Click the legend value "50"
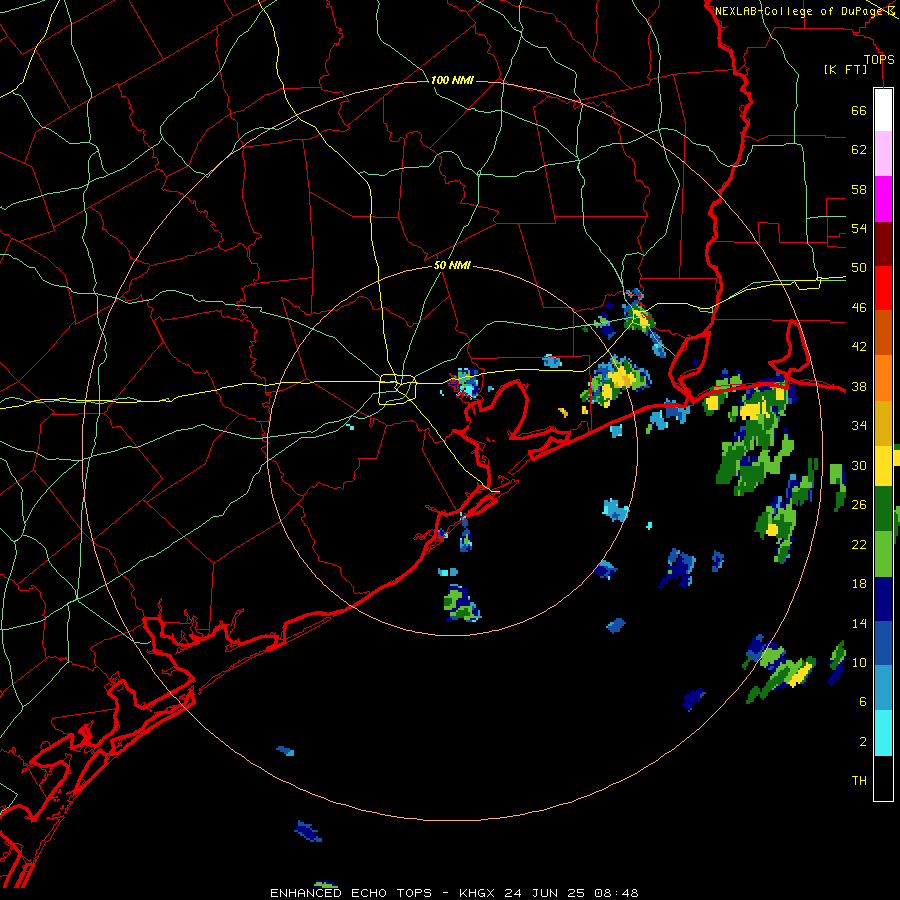 pyautogui.click(x=859, y=268)
